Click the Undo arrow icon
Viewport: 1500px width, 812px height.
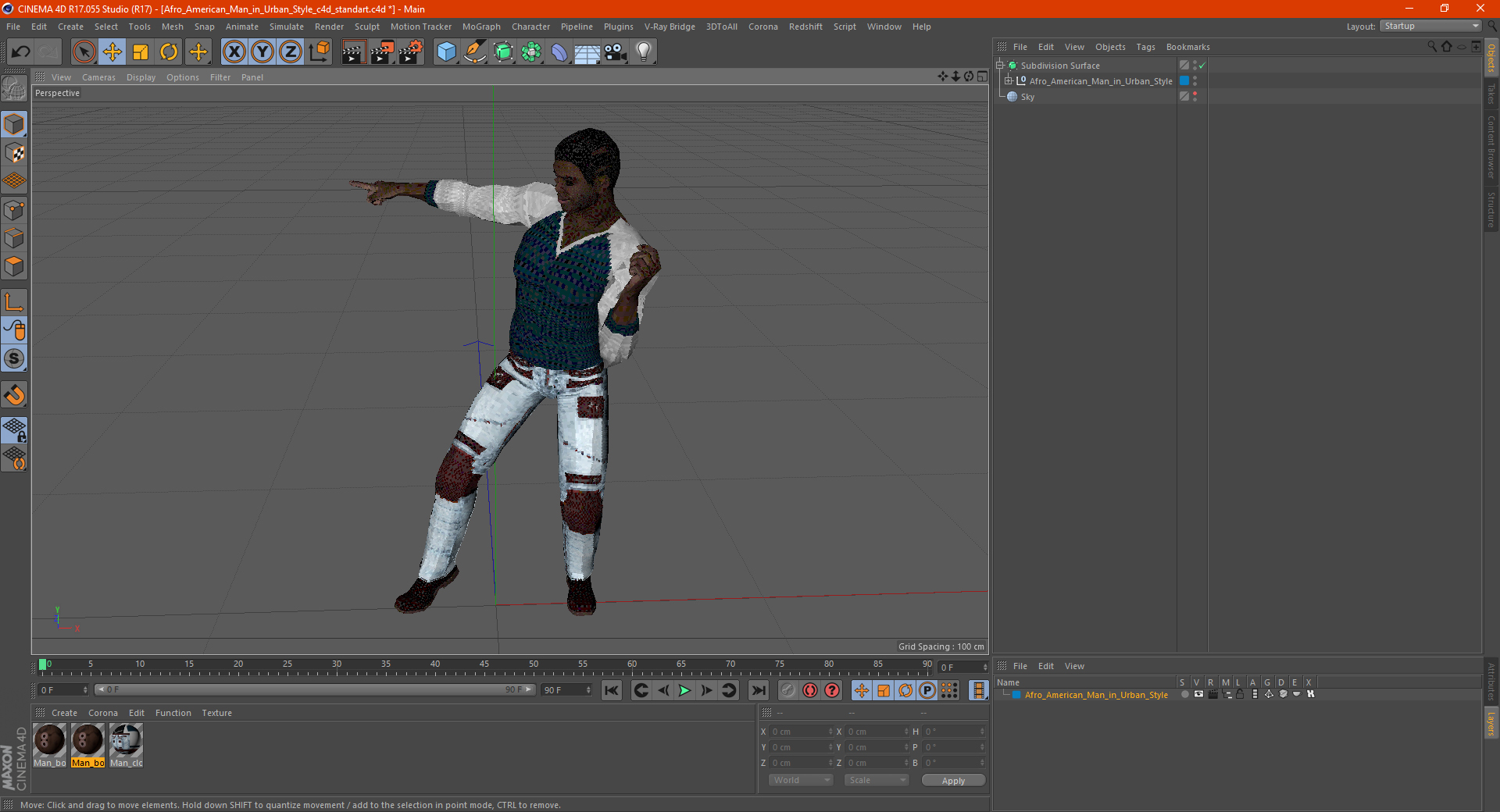[21, 52]
